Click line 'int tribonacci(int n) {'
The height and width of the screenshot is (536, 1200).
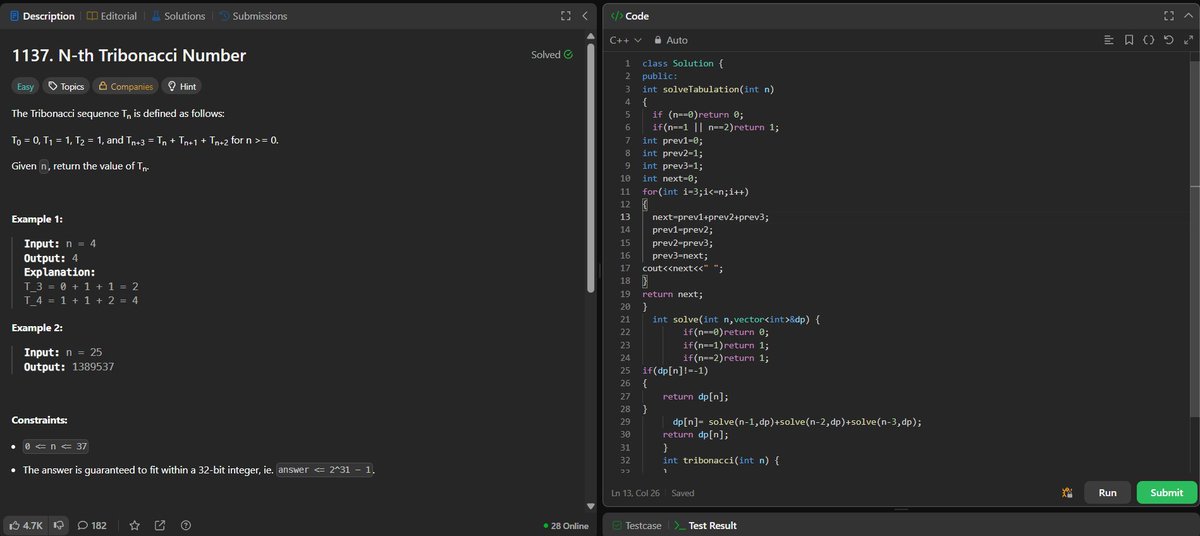pyautogui.click(x=721, y=460)
